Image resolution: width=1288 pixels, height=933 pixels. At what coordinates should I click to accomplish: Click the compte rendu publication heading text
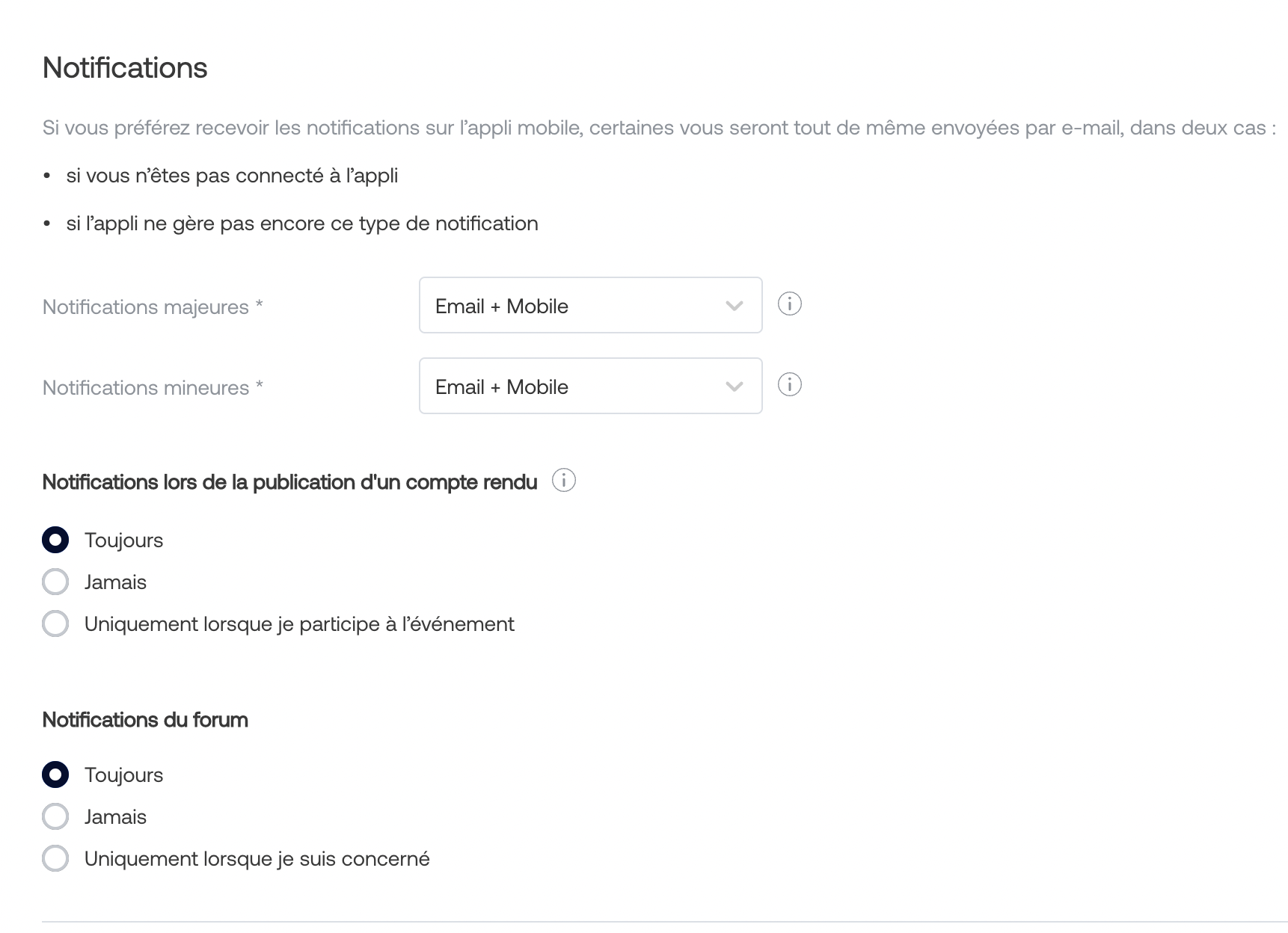click(289, 482)
